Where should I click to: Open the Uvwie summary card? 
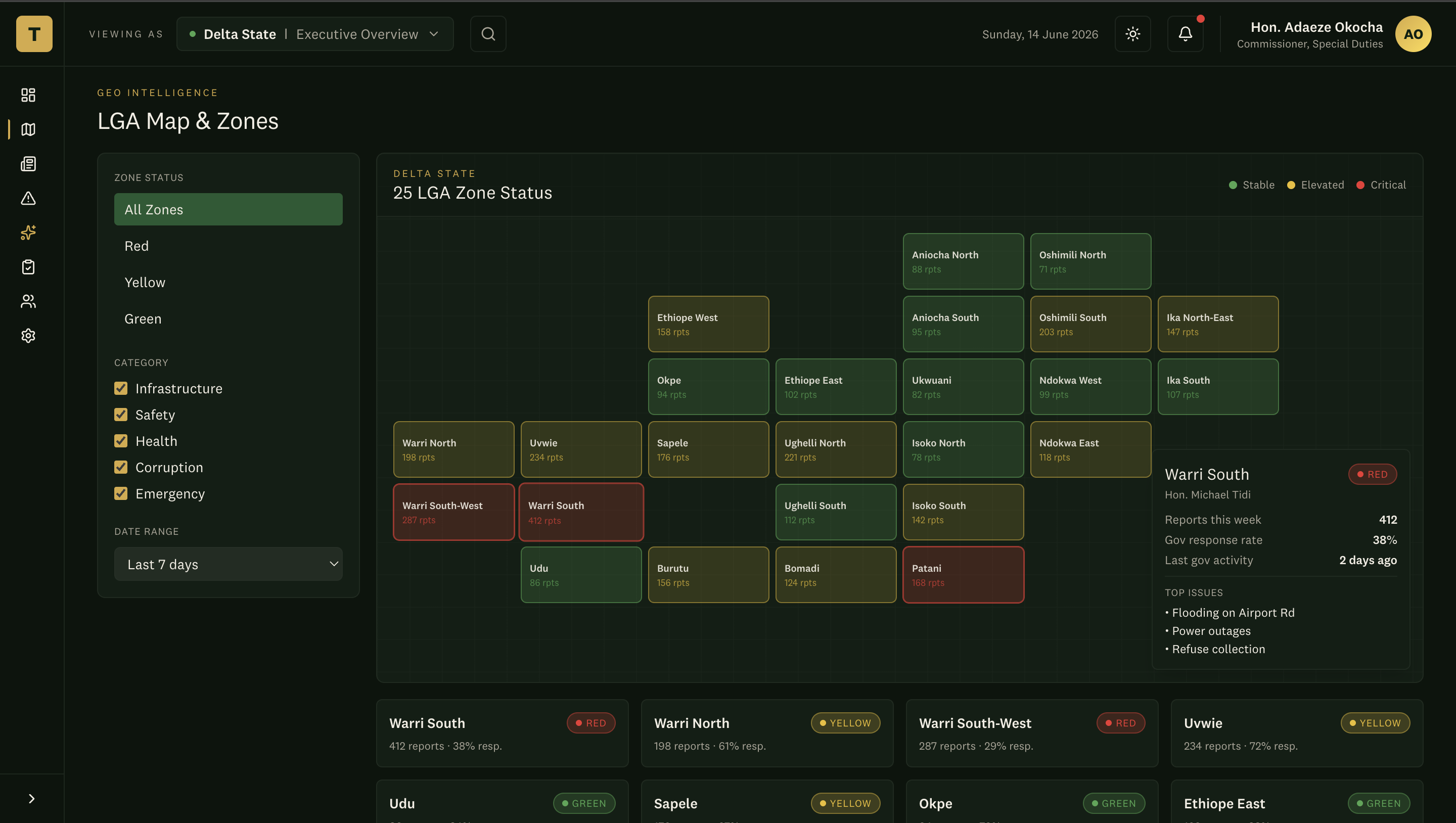tap(1297, 733)
